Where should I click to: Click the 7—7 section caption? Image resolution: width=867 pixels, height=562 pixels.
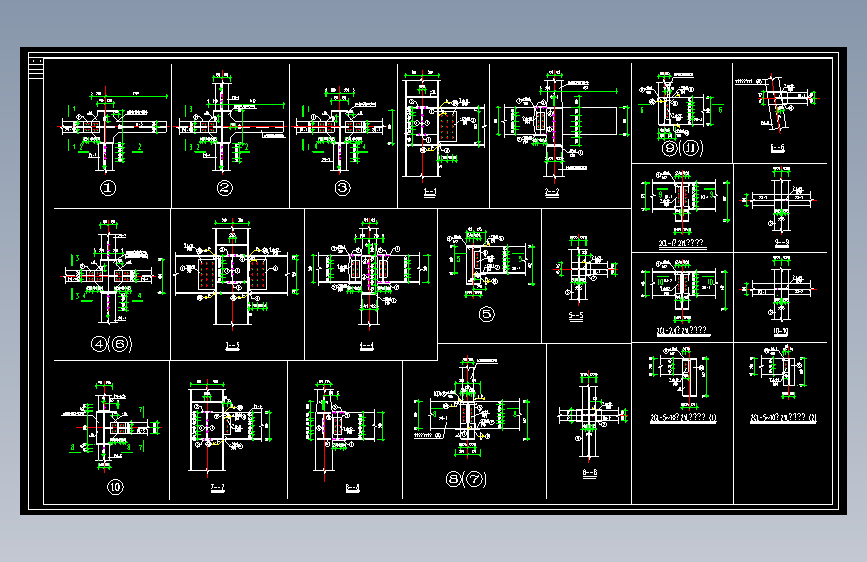(217, 488)
